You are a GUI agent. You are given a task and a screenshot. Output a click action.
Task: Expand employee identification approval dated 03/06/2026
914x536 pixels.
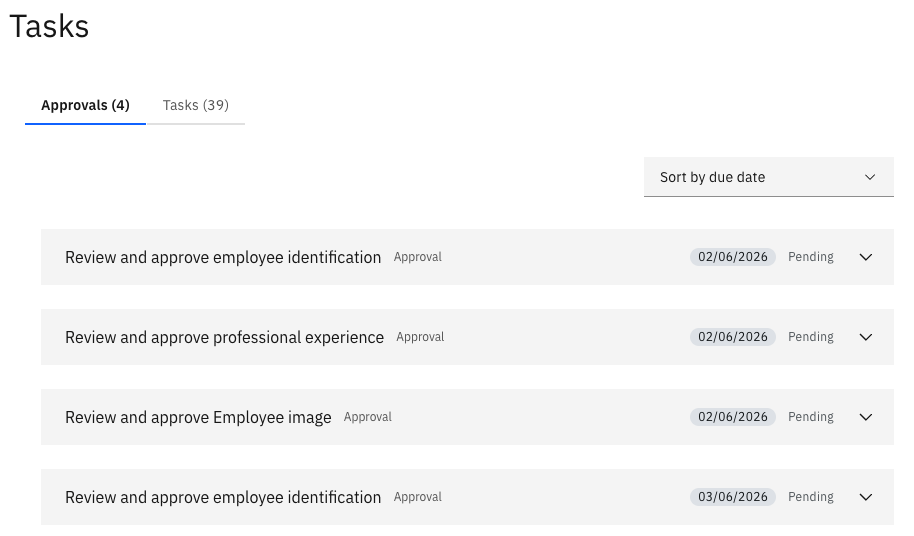click(x=866, y=497)
